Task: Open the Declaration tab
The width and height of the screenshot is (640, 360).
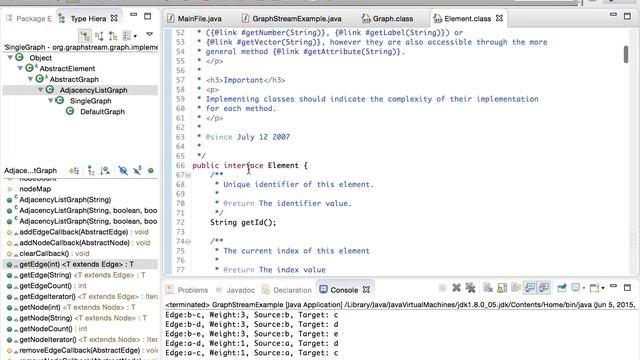Action: click(x=287, y=290)
